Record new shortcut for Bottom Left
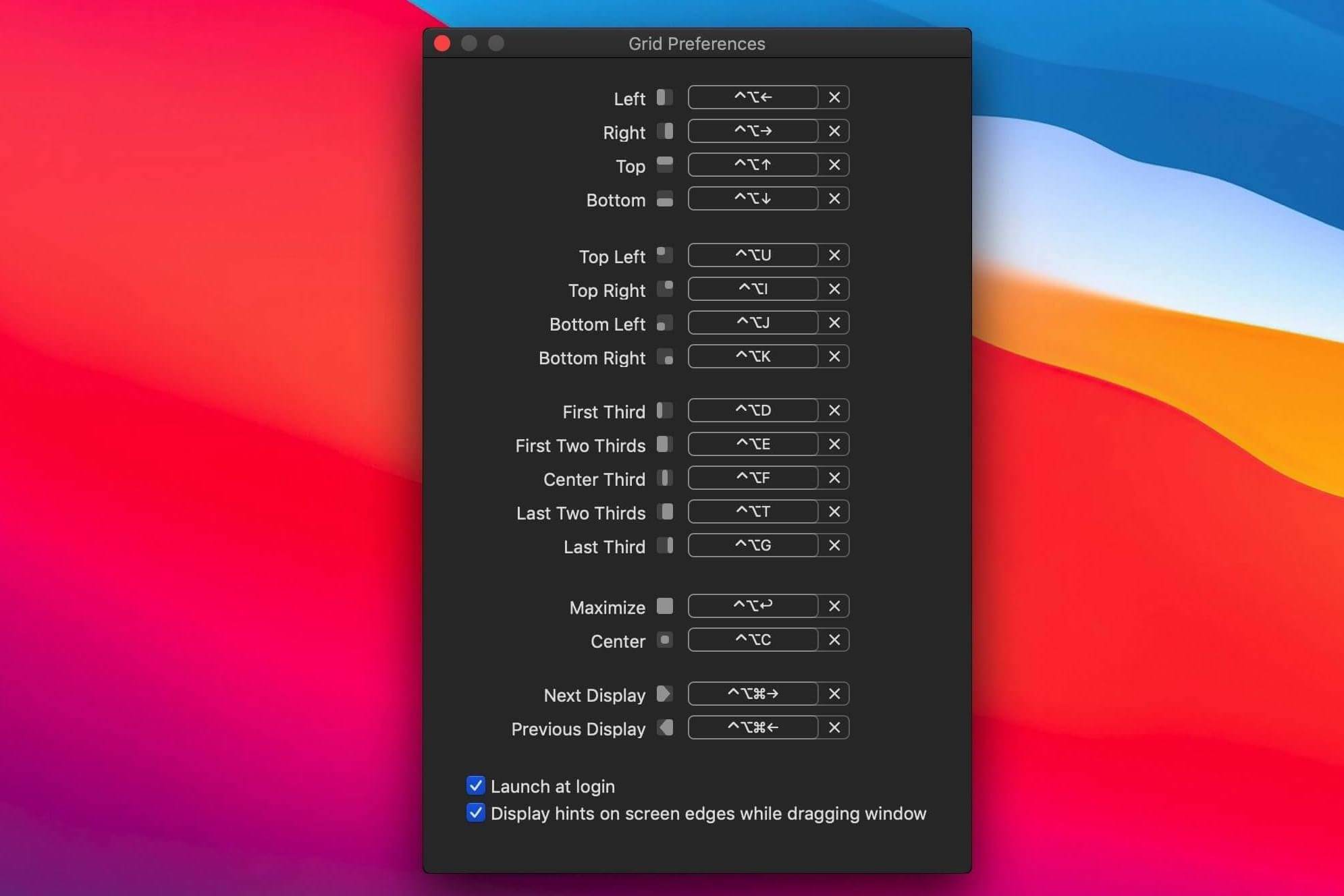Screen dimensions: 1344x896 coord(753,323)
